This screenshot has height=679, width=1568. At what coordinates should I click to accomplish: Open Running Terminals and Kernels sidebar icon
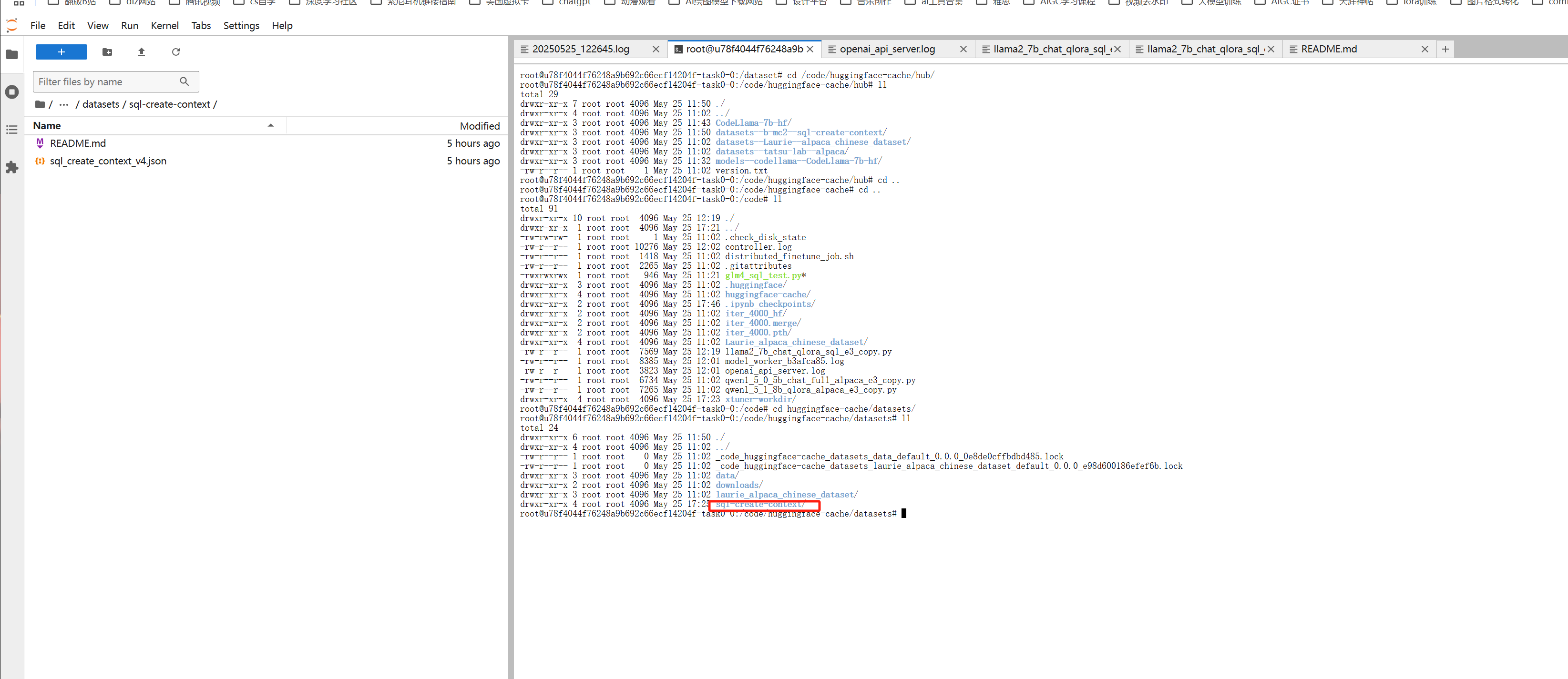(11, 92)
